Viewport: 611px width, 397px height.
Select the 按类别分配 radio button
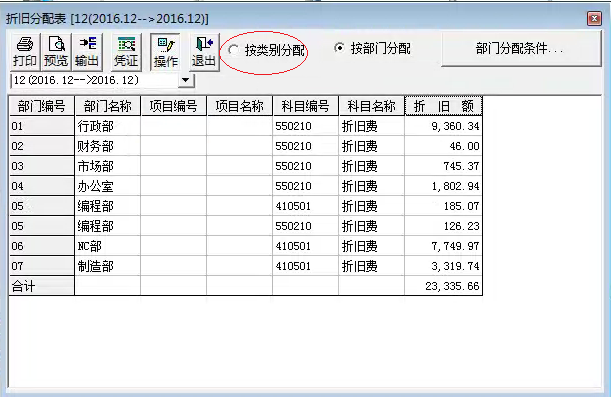coord(233,50)
